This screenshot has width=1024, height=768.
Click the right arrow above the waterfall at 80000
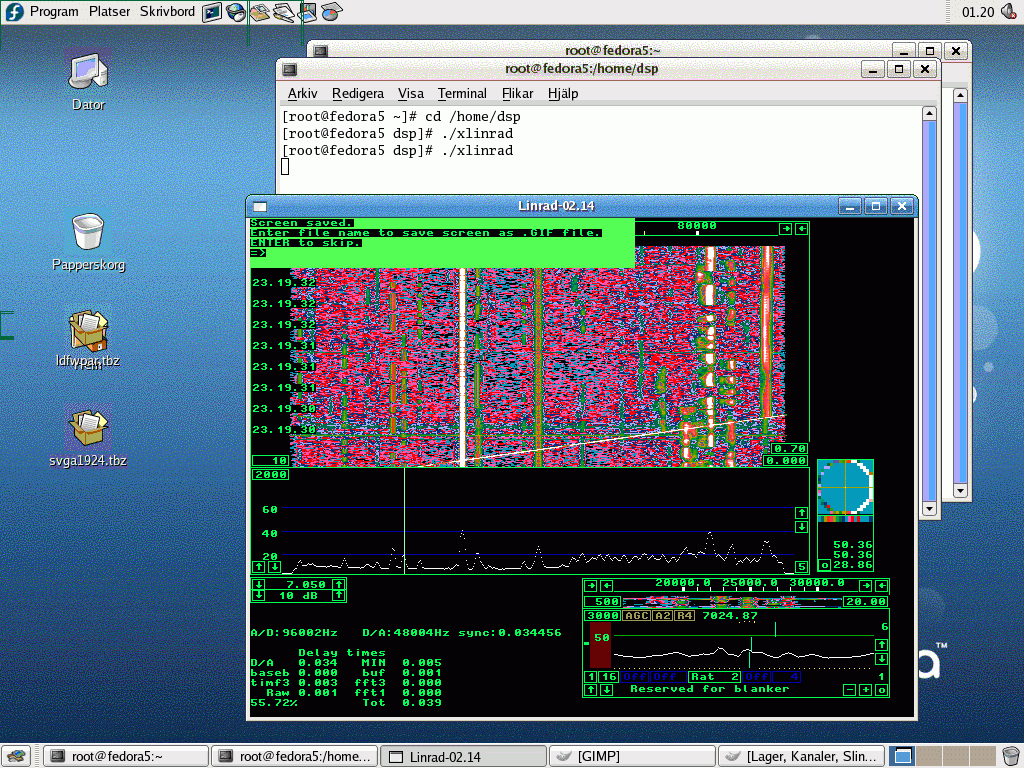click(x=786, y=229)
